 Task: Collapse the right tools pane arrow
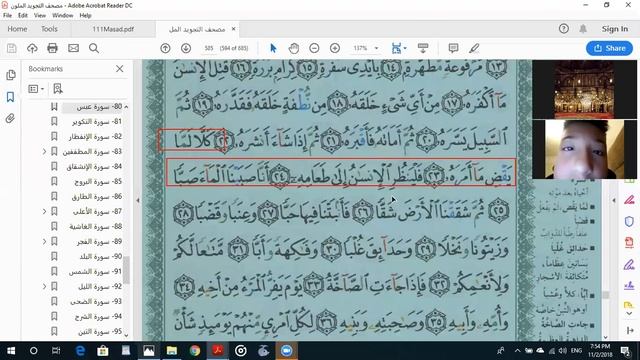point(614,200)
